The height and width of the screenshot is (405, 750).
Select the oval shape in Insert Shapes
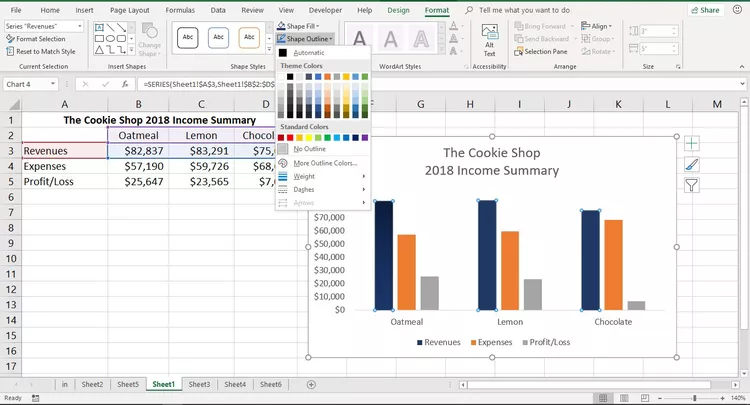tap(110, 39)
